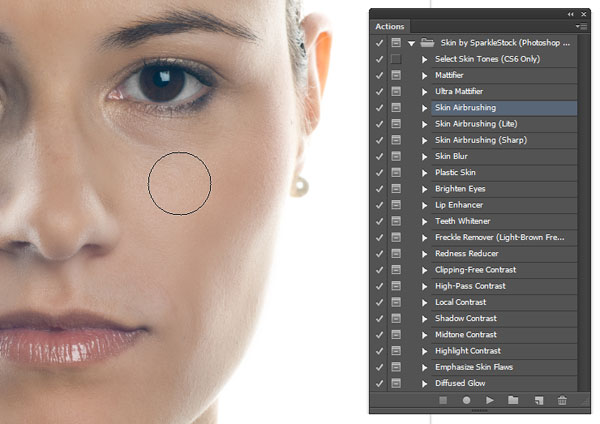Toggle dialog icon for Plastic Skin
This screenshot has height=424, width=600.
tap(396, 173)
